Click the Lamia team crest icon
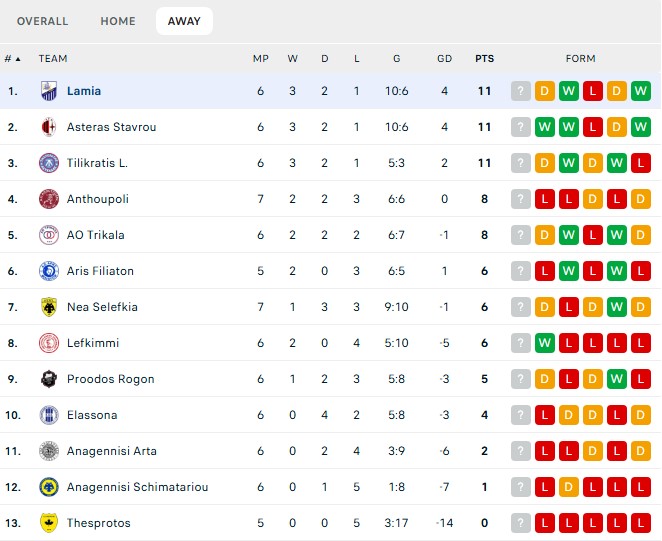The width and height of the screenshot is (662, 541). (49, 91)
